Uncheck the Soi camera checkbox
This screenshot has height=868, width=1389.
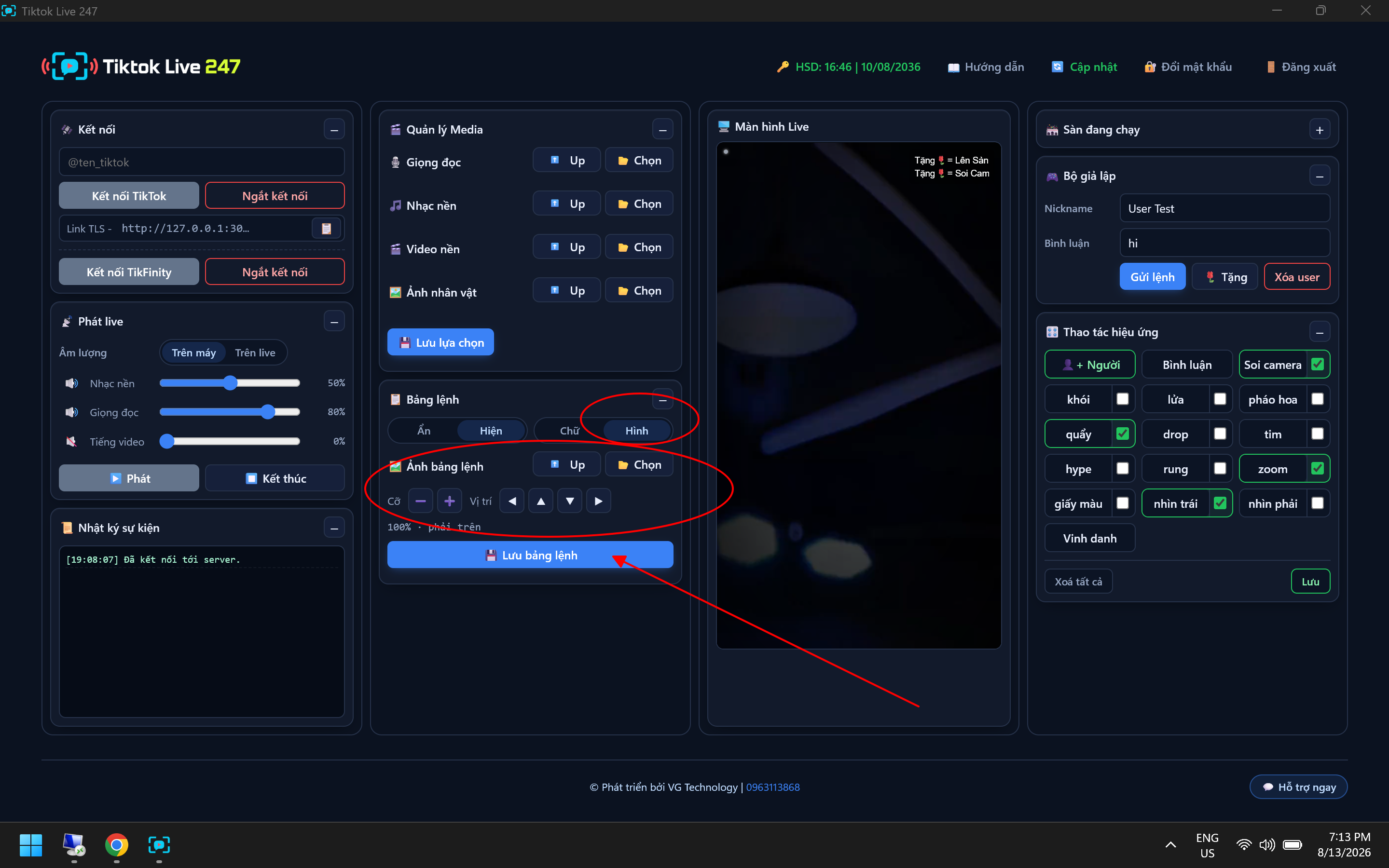(1318, 365)
